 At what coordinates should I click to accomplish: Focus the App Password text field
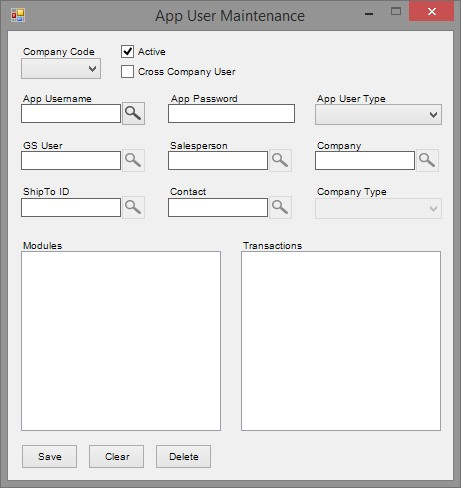click(x=232, y=114)
